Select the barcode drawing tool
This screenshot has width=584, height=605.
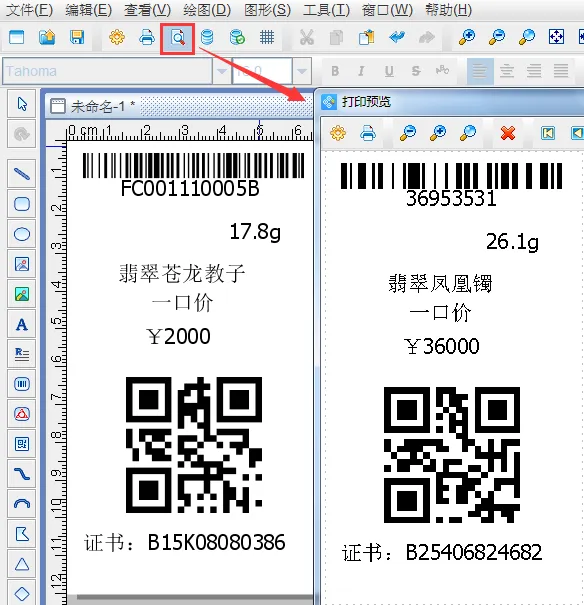point(22,384)
